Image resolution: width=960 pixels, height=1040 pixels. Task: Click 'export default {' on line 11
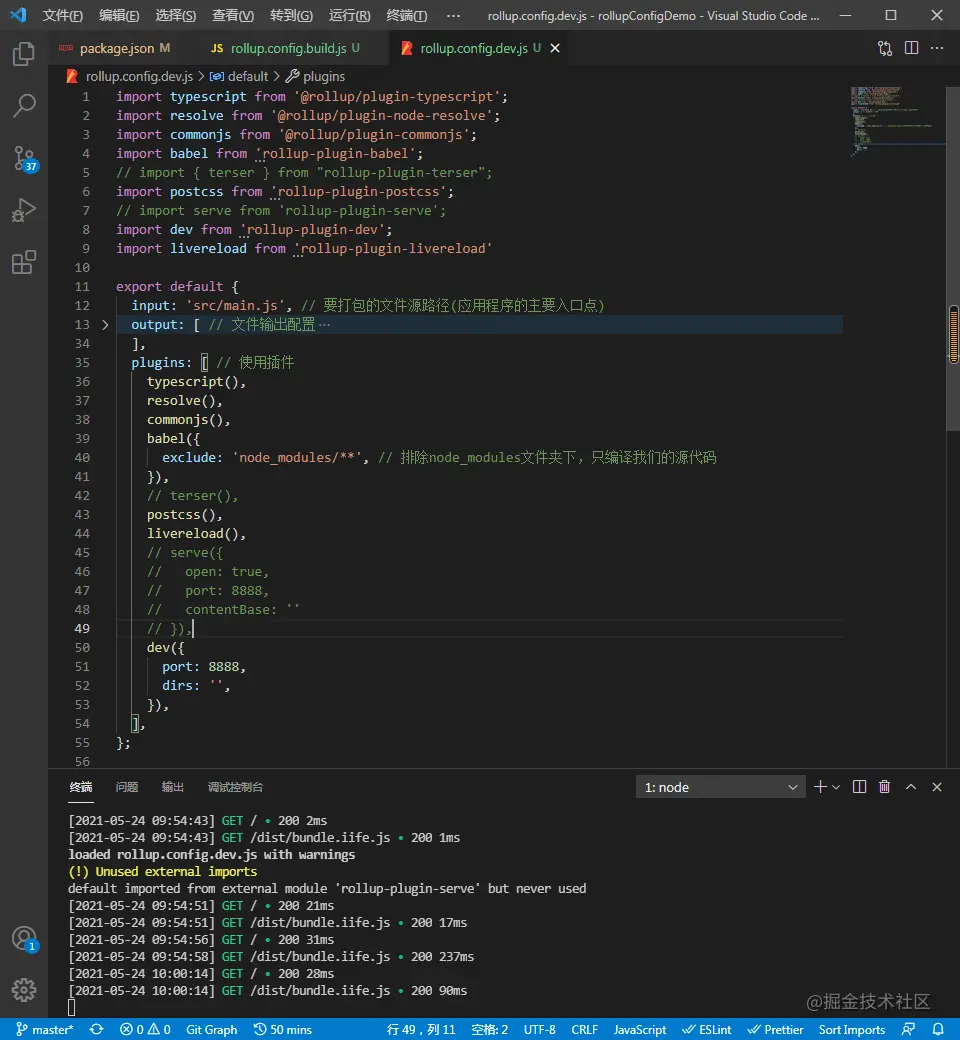[x=177, y=287]
